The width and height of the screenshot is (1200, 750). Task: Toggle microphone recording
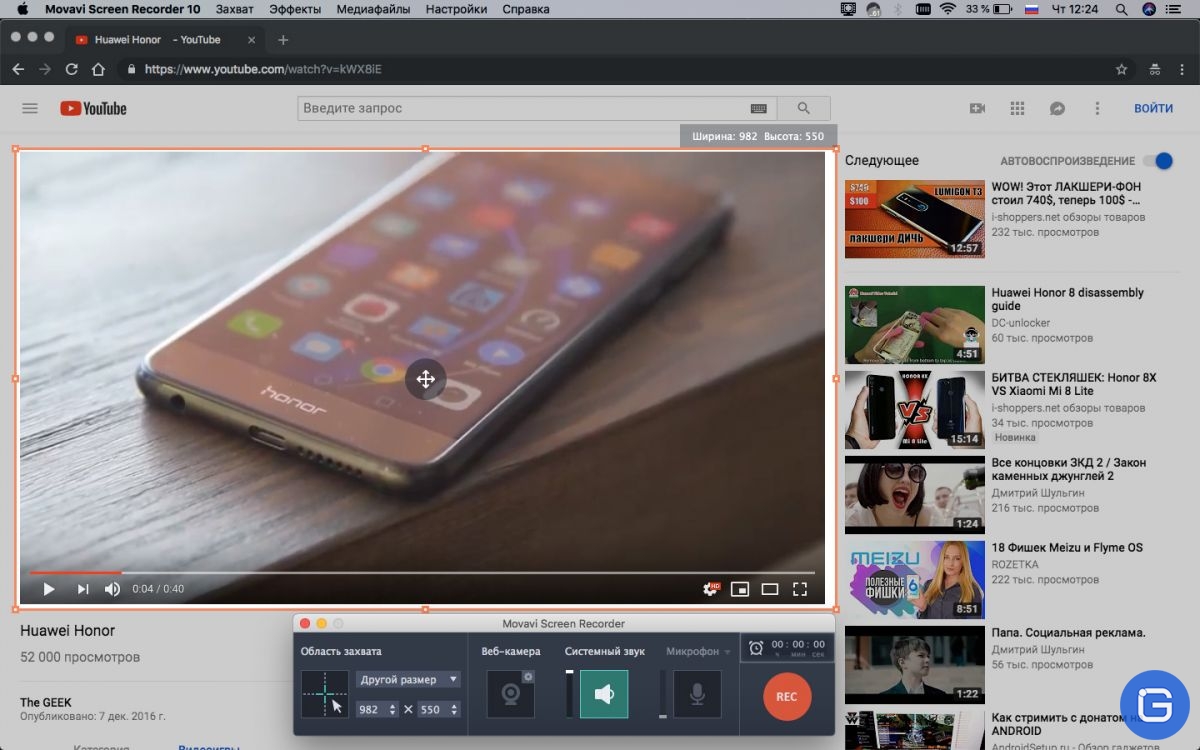coord(698,694)
